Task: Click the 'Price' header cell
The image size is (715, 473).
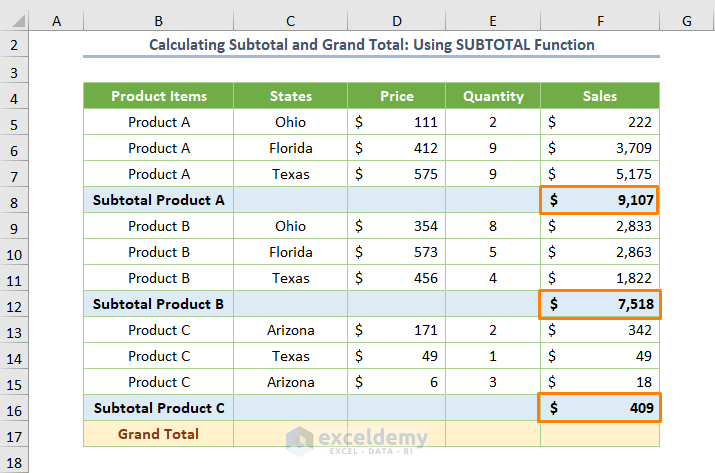Action: 397,96
